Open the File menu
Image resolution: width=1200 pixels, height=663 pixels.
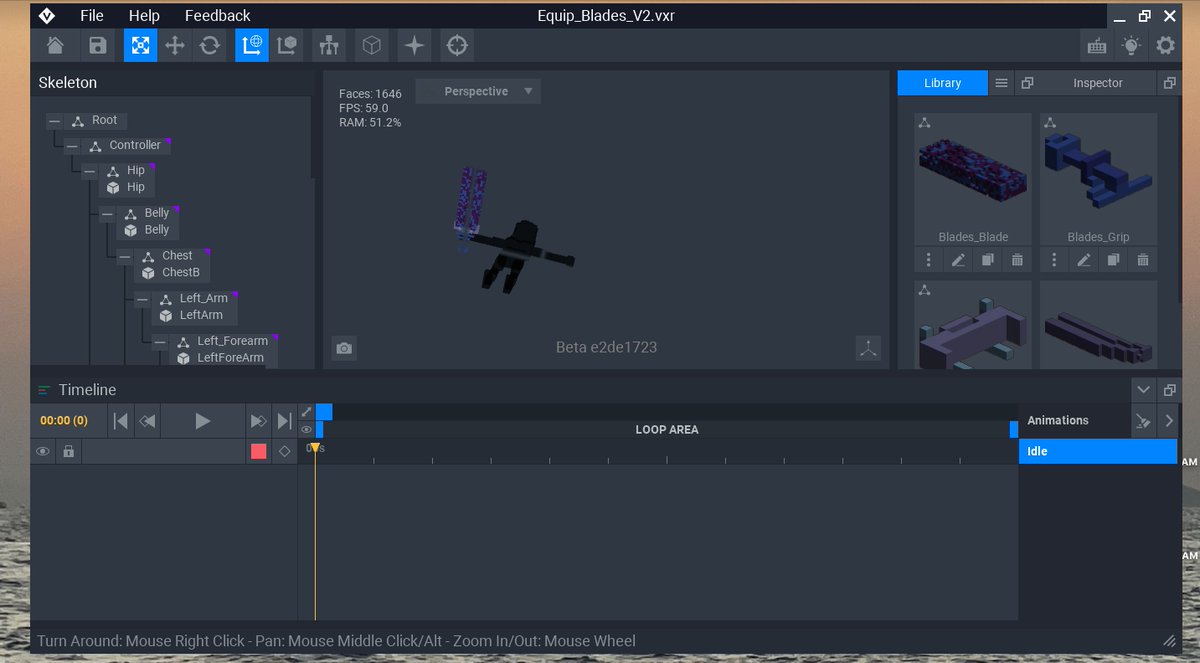(x=92, y=15)
